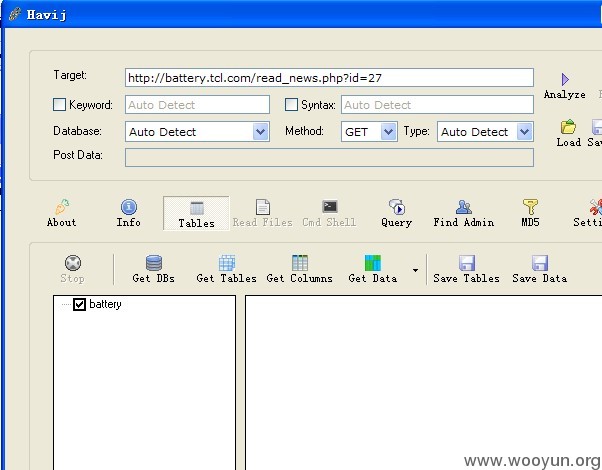The width and height of the screenshot is (602, 470).
Task: Open the Info panel icon
Action: pos(129,207)
